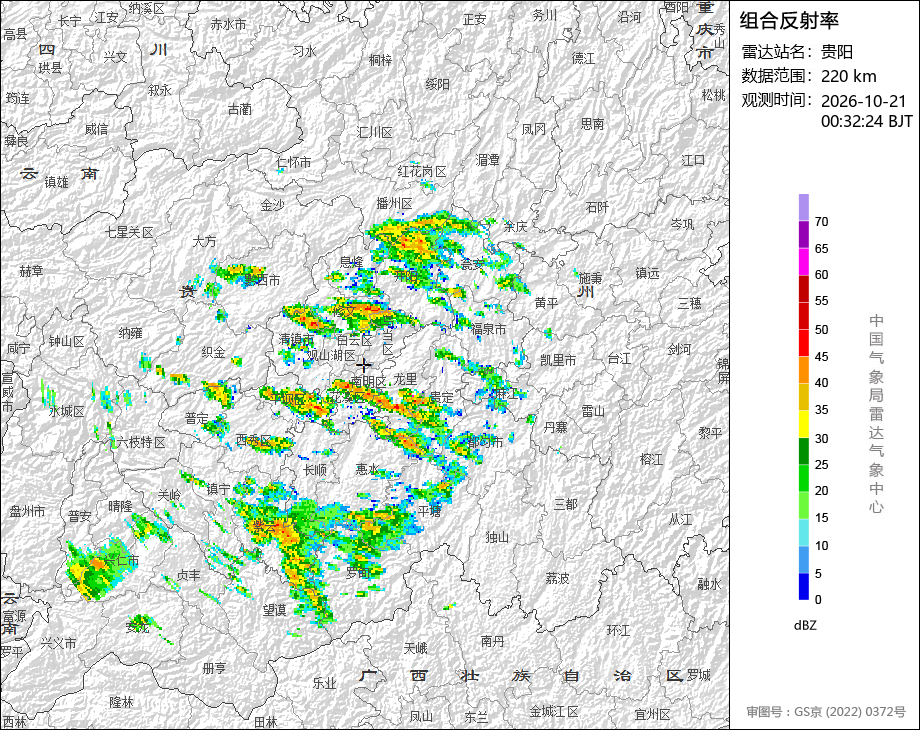The height and width of the screenshot is (730, 920).
Task: Select the observation date "2026-10-21"
Action: point(864,101)
